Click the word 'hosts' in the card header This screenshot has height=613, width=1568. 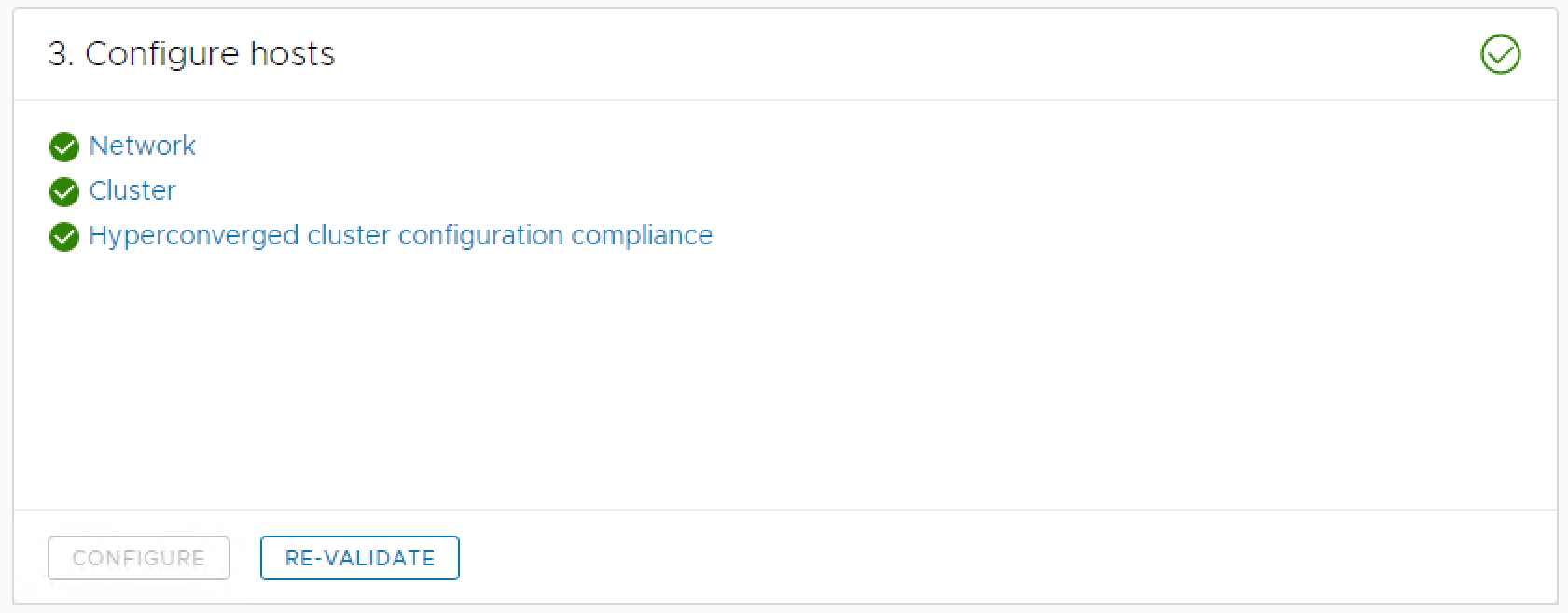[292, 54]
